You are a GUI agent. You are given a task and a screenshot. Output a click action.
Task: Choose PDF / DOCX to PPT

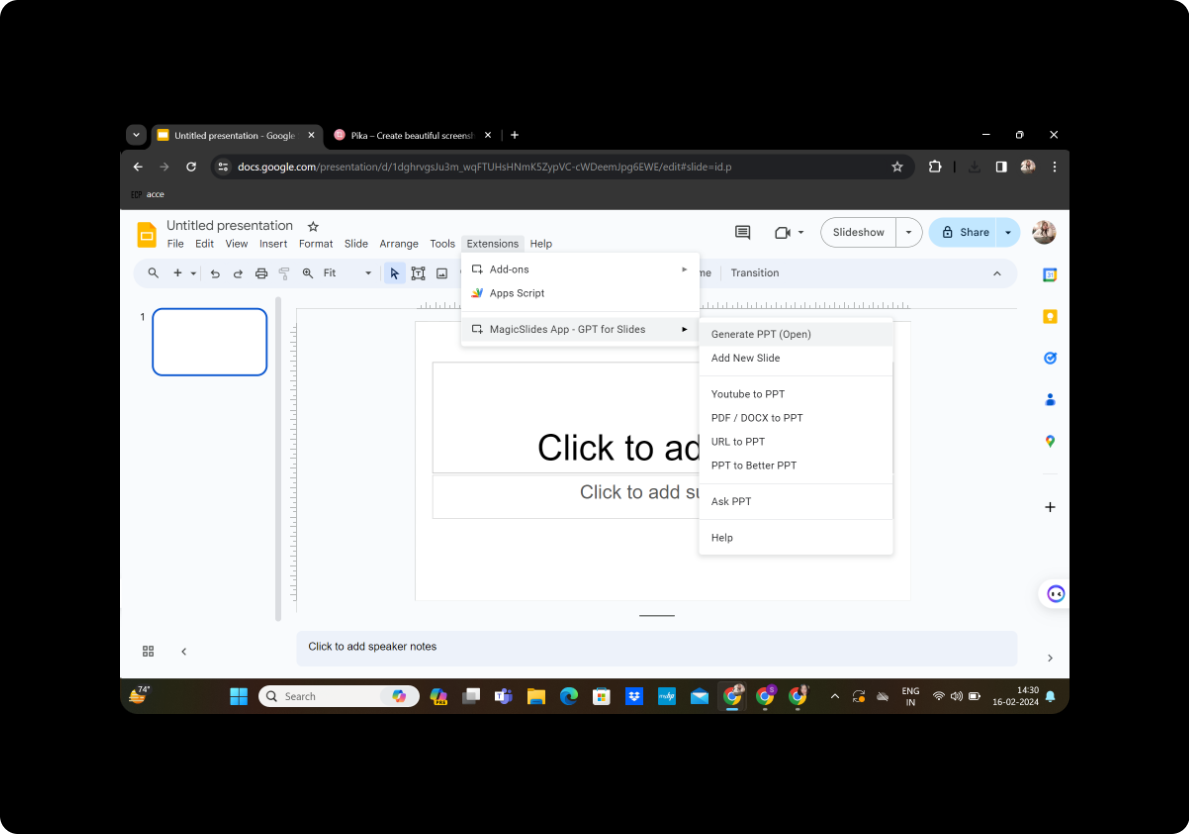coord(795,418)
